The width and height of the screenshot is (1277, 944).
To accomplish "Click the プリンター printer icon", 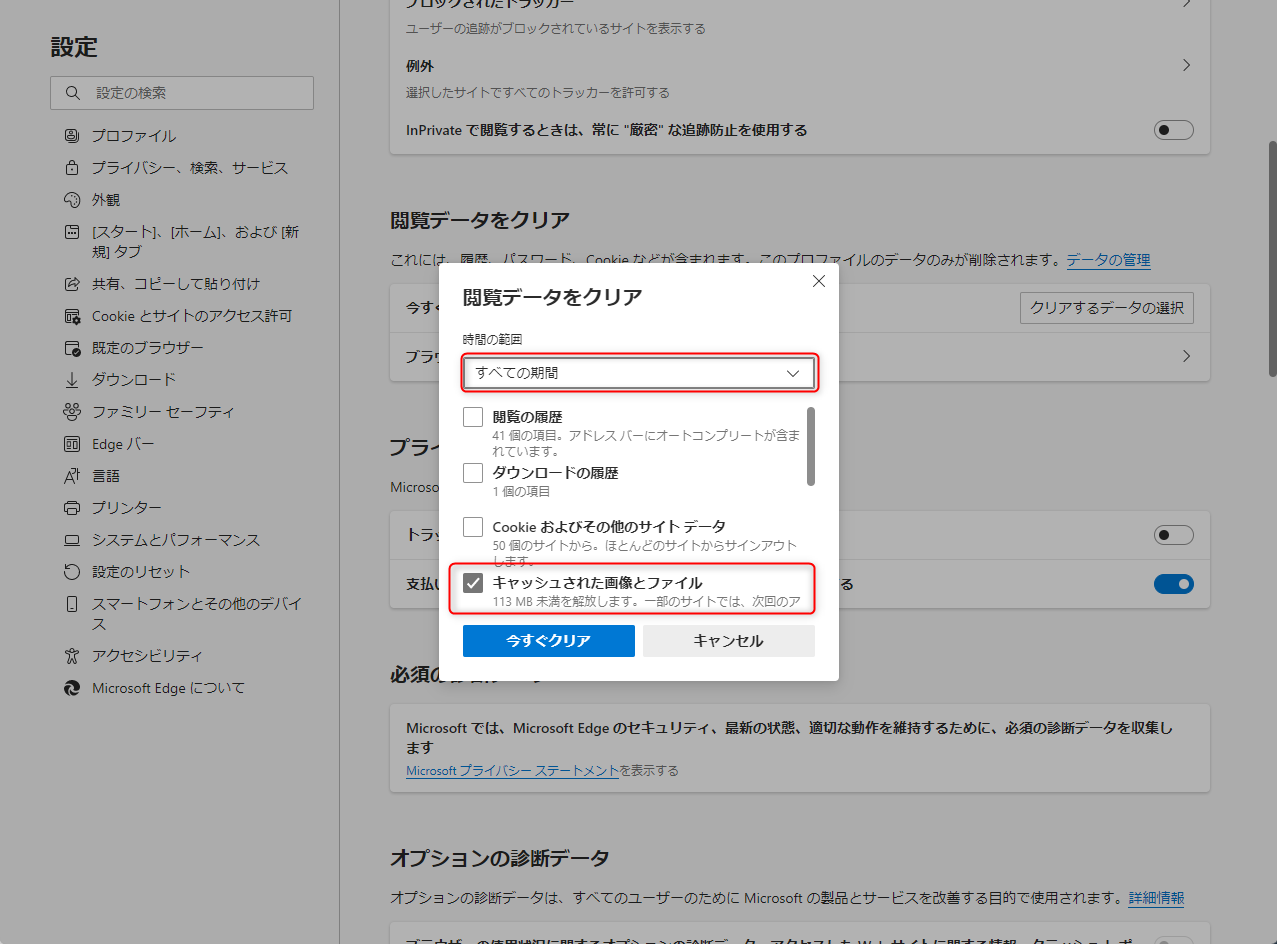I will click(x=71, y=508).
